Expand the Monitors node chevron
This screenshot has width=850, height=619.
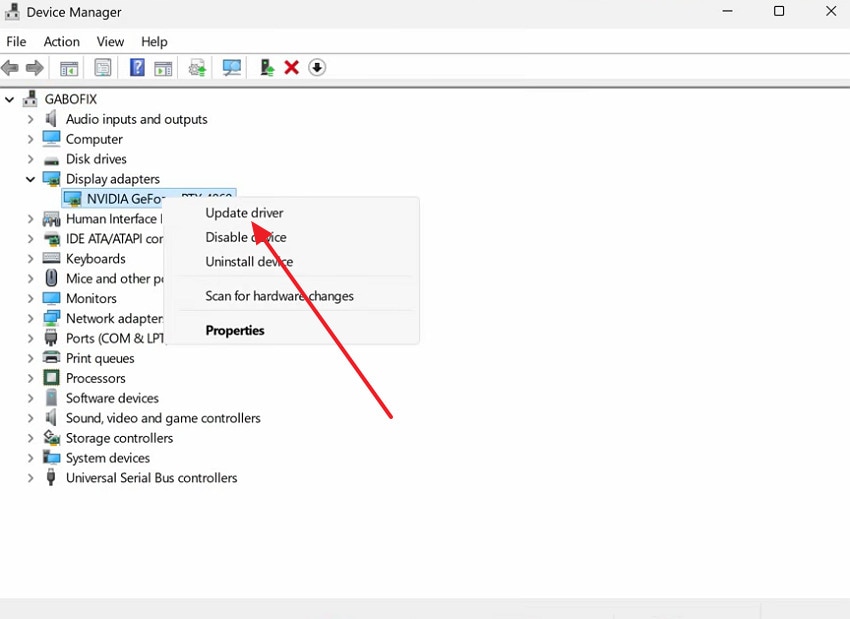point(30,299)
